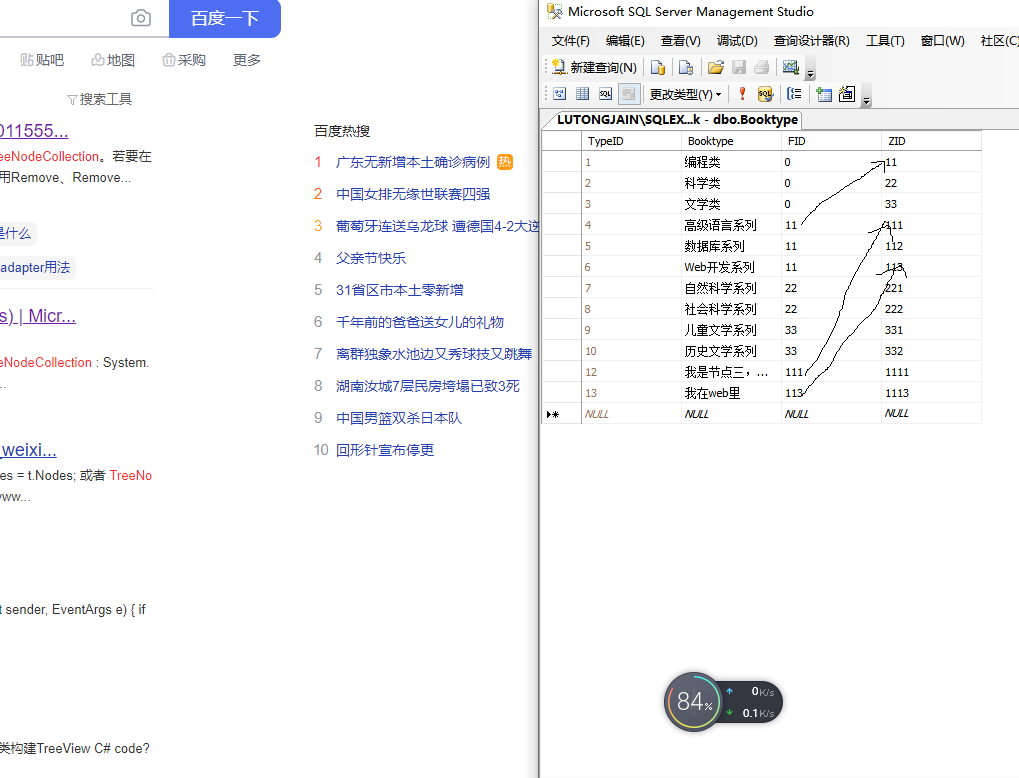Click the Save floppy disk icon
The image size is (1019, 778).
pos(739,67)
